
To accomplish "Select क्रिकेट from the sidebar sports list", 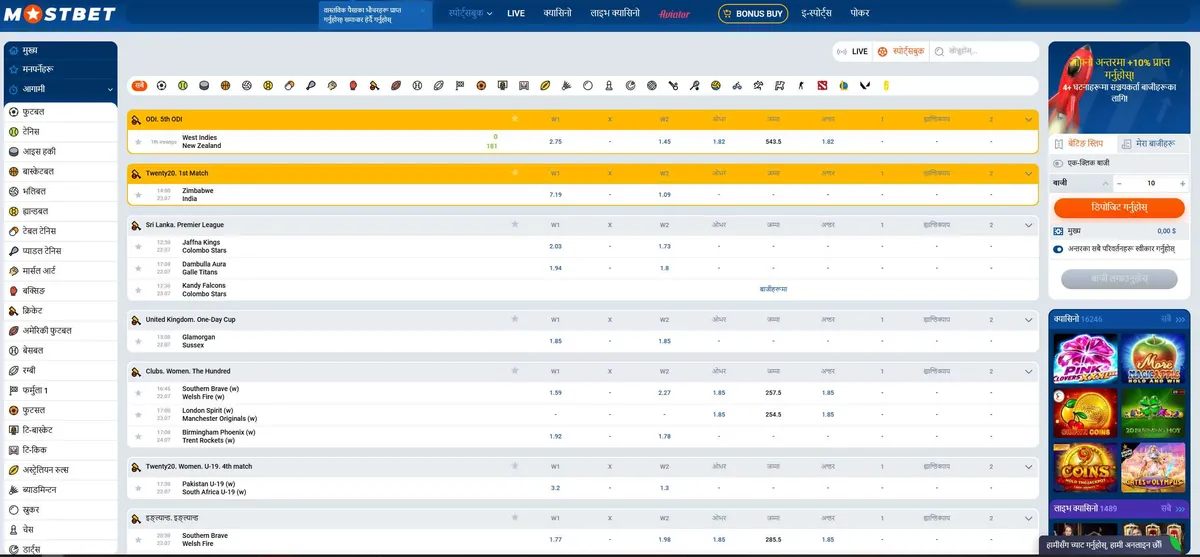I will 62,310.
